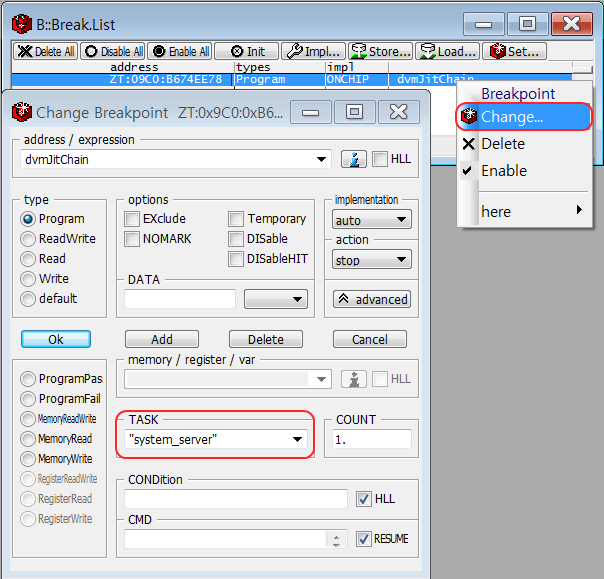Click the Load... toolbar button

point(446,51)
